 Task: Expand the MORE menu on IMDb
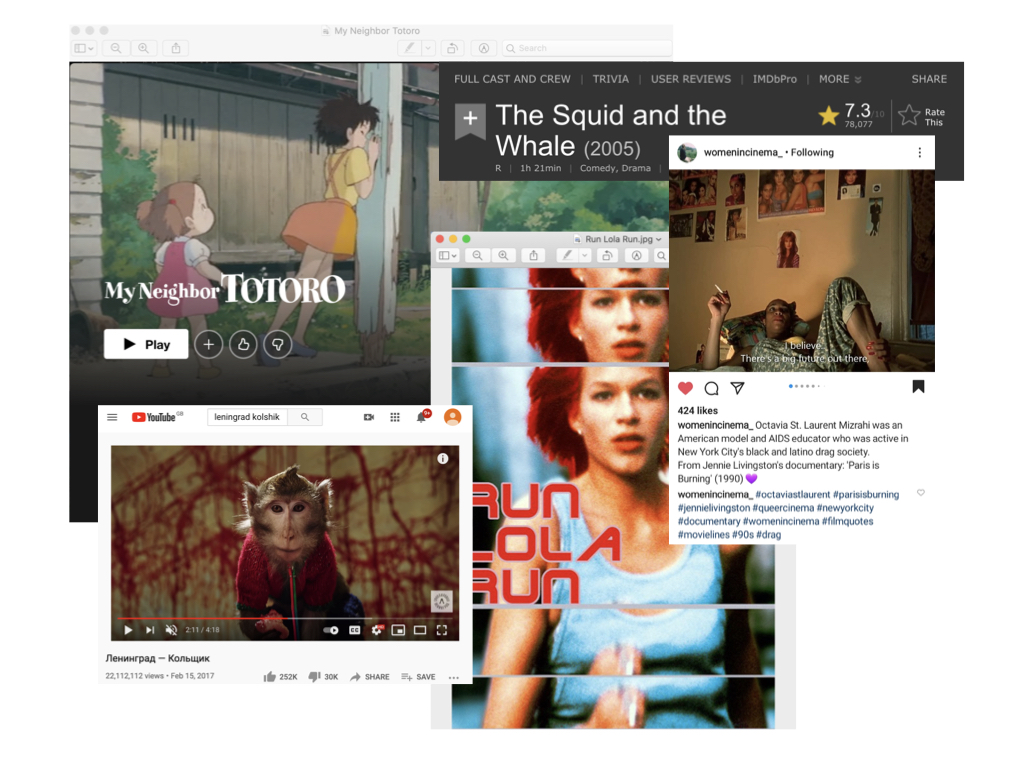[840, 79]
